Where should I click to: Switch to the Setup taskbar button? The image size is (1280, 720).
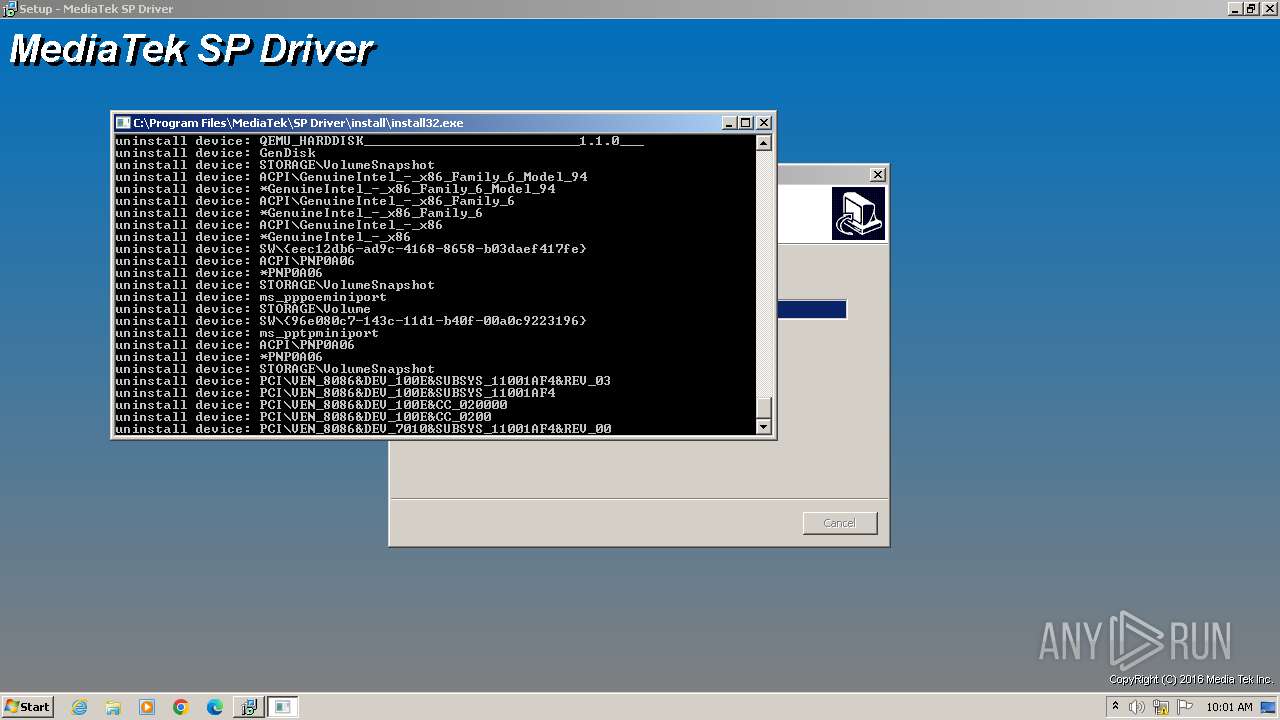249,707
